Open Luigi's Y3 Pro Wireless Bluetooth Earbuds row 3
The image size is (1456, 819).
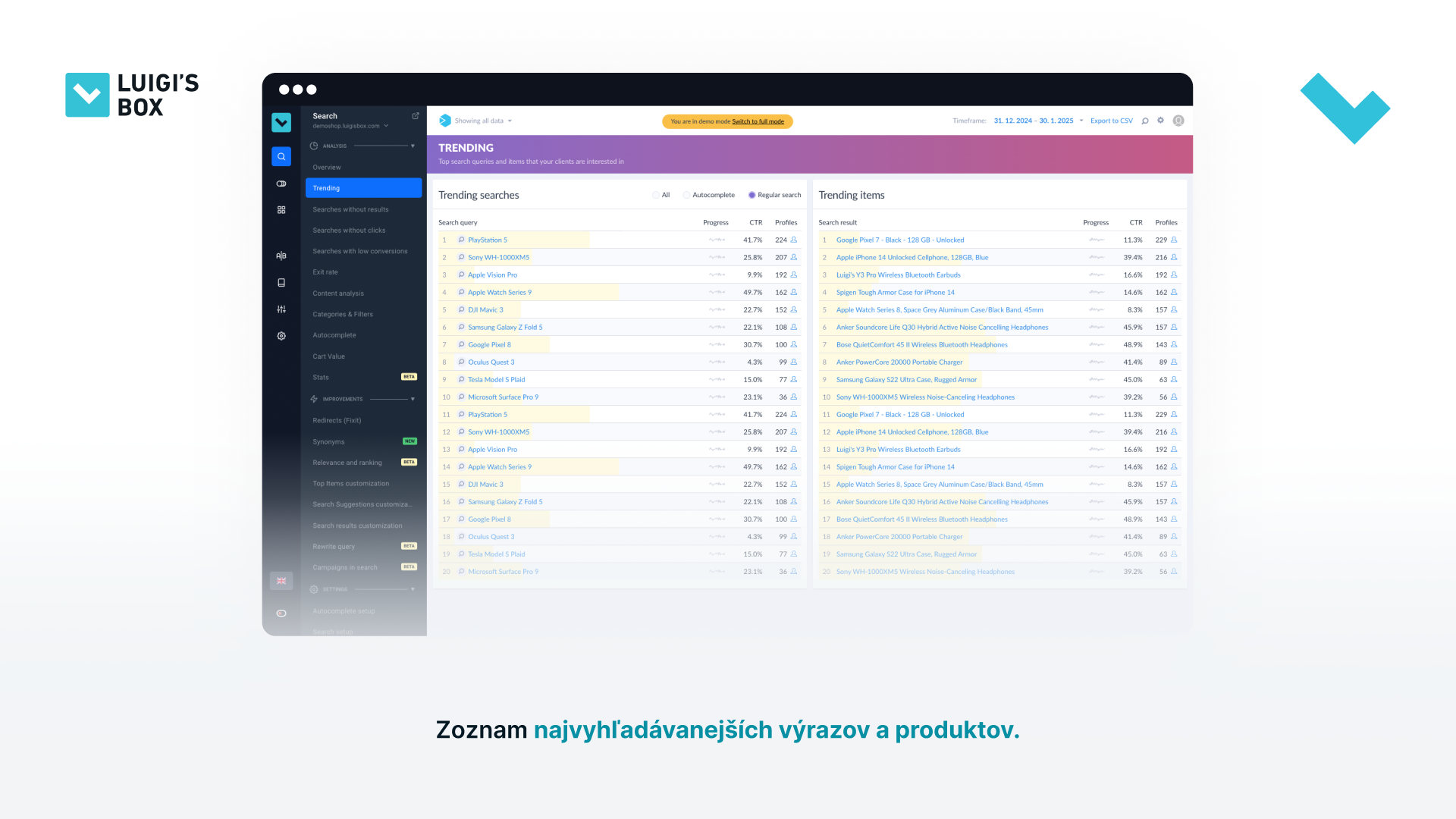(898, 275)
